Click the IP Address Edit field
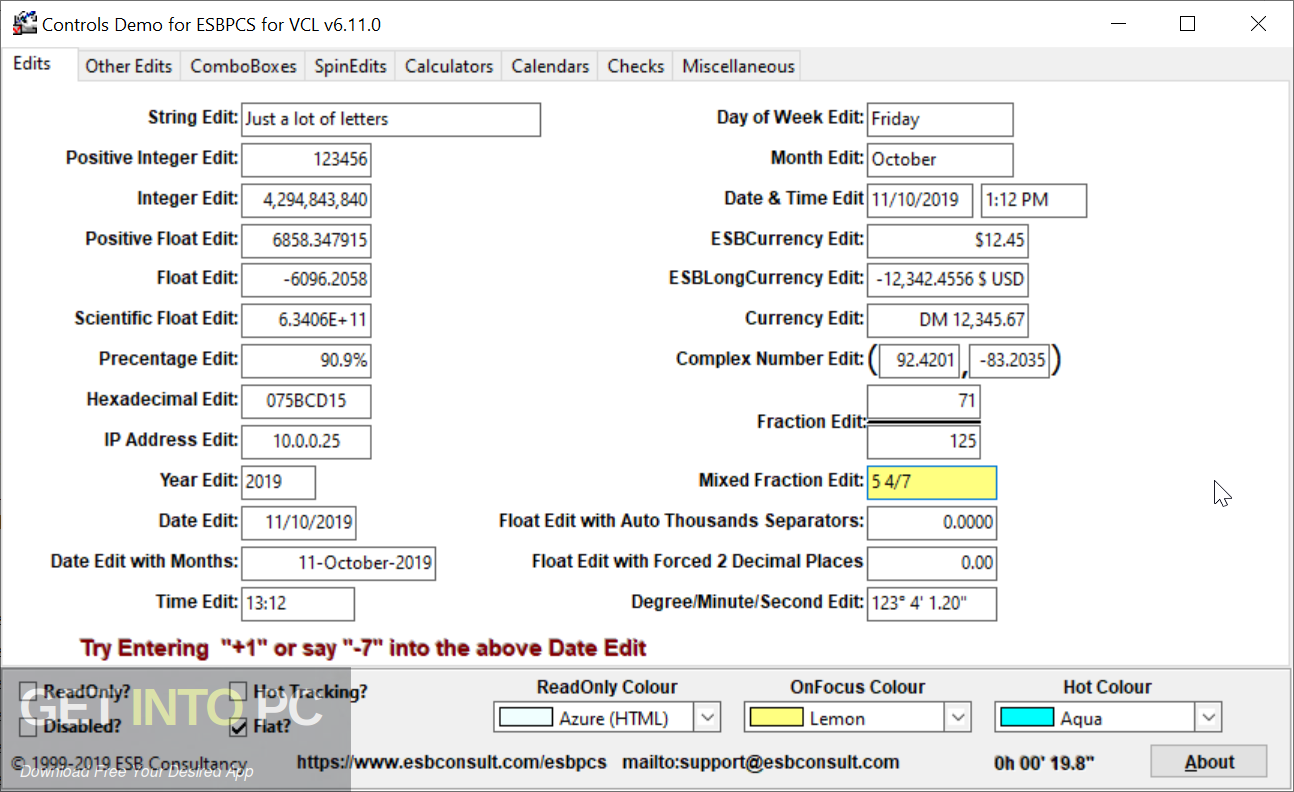Viewport: 1294px width, 792px height. (x=306, y=441)
